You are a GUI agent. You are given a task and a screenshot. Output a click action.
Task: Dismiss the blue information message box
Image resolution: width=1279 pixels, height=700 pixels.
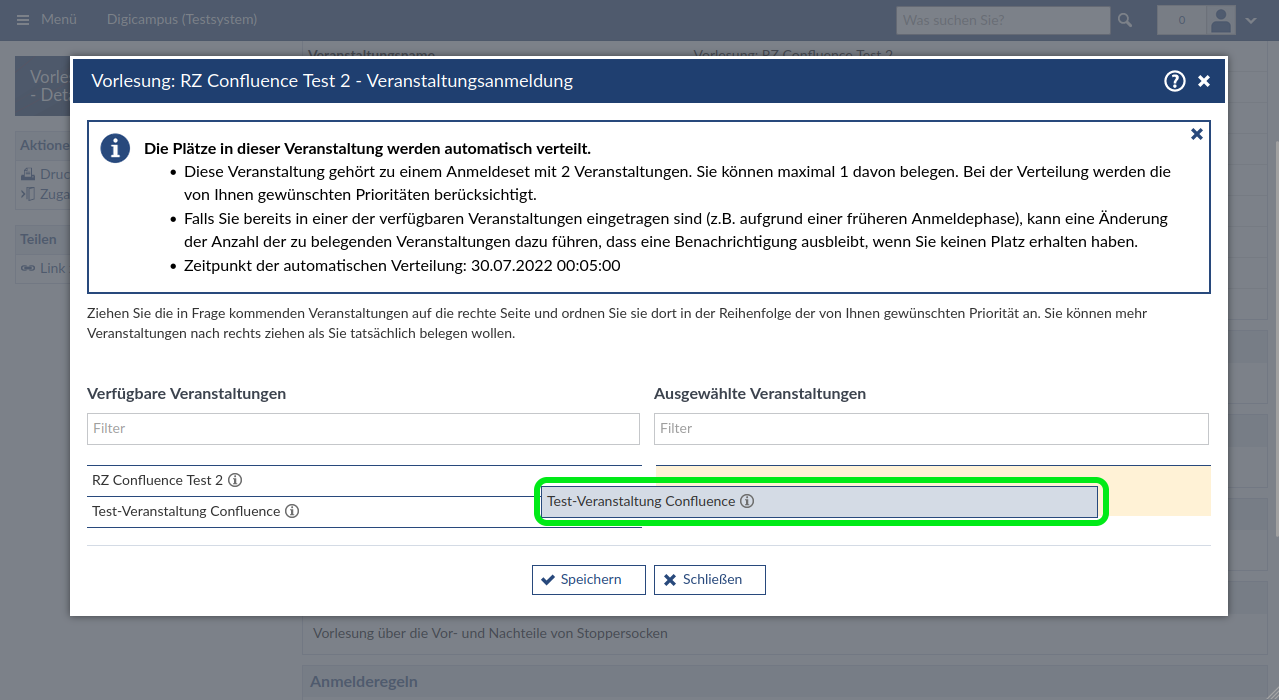point(1196,134)
